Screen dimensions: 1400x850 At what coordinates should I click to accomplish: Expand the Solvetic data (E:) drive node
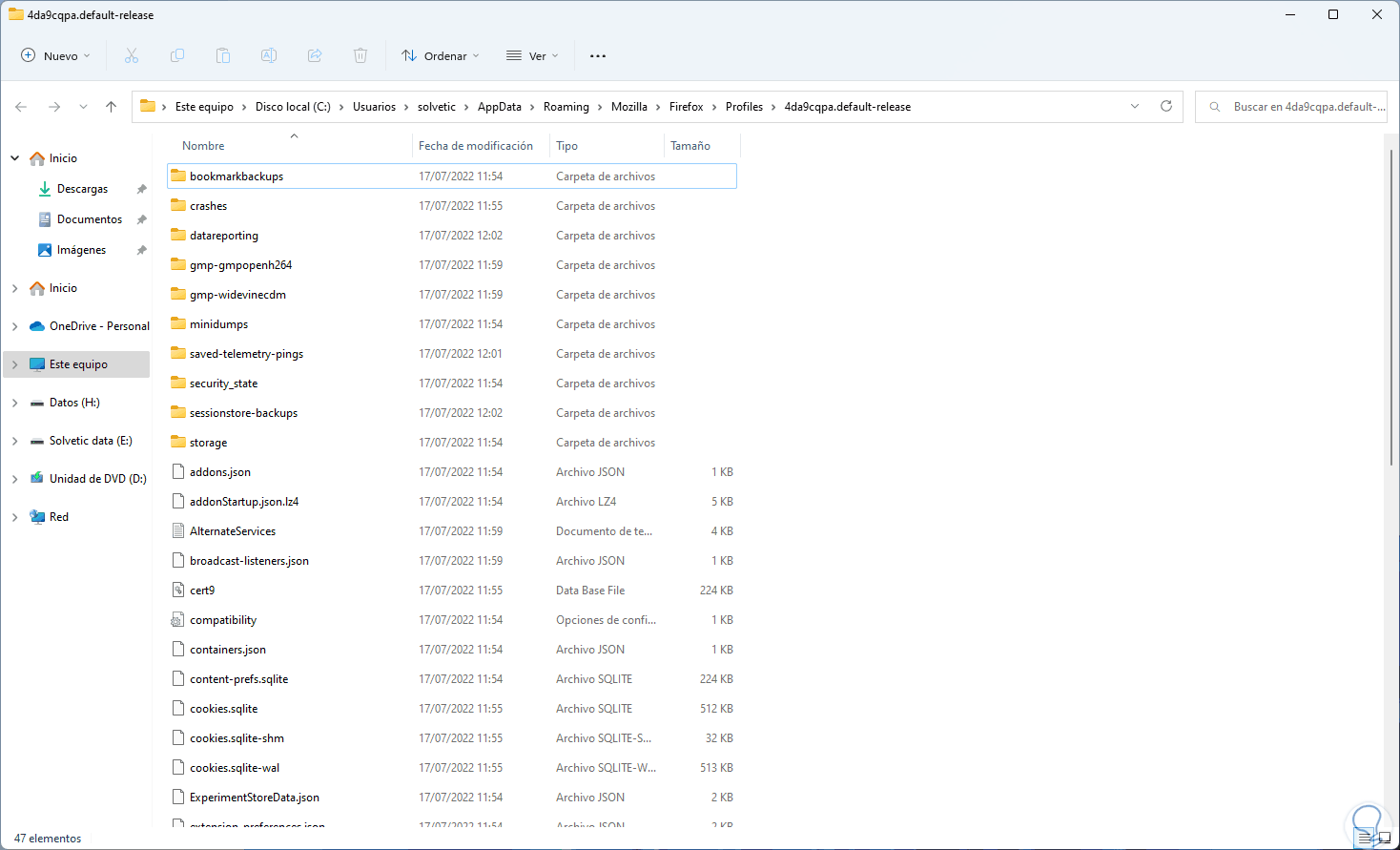pyautogui.click(x=15, y=441)
